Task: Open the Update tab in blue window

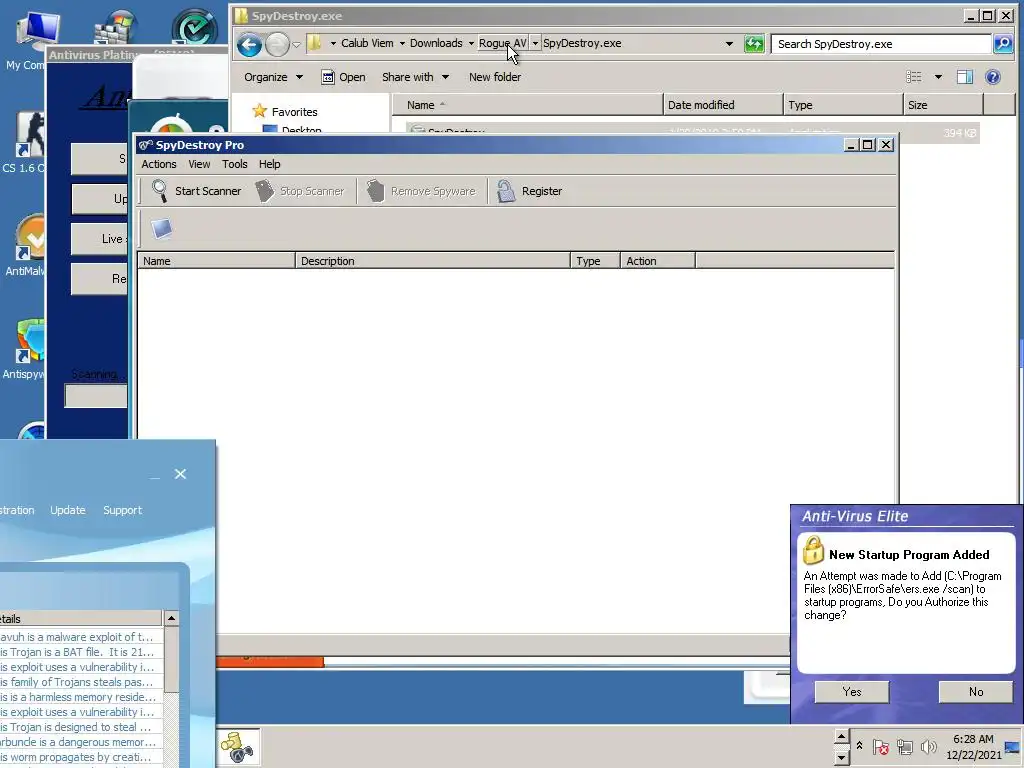Action: click(x=68, y=510)
